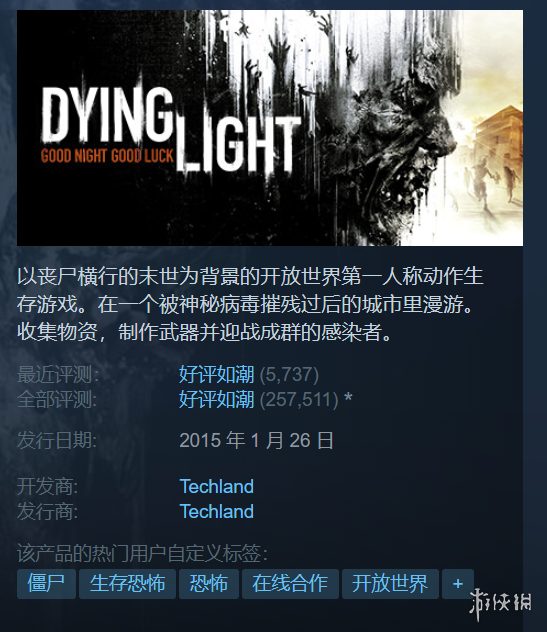Click the all review count 257,511
This screenshot has width=547, height=632.
click(299, 399)
